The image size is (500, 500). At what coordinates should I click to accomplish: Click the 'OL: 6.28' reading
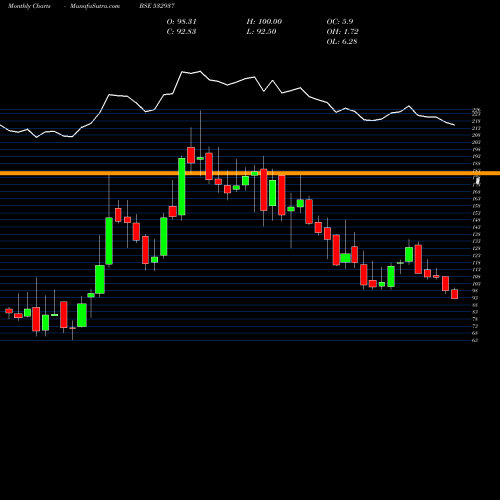pos(342,42)
